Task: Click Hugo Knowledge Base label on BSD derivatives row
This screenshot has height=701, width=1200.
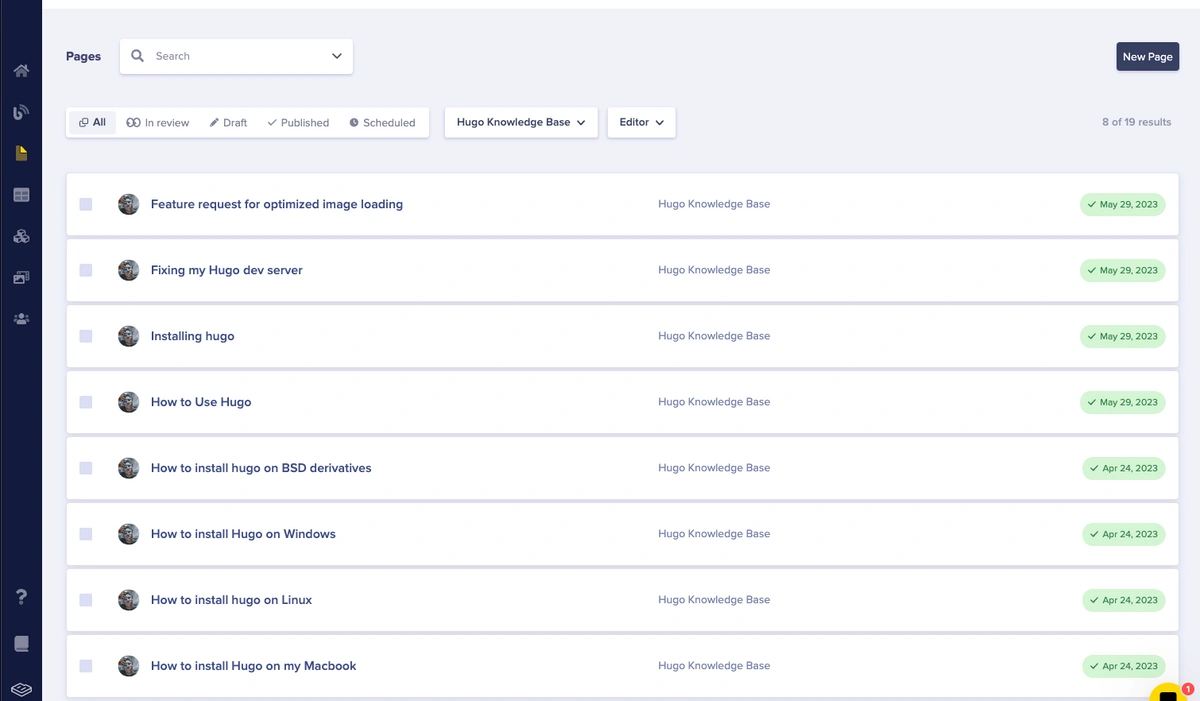Action: [x=714, y=468]
